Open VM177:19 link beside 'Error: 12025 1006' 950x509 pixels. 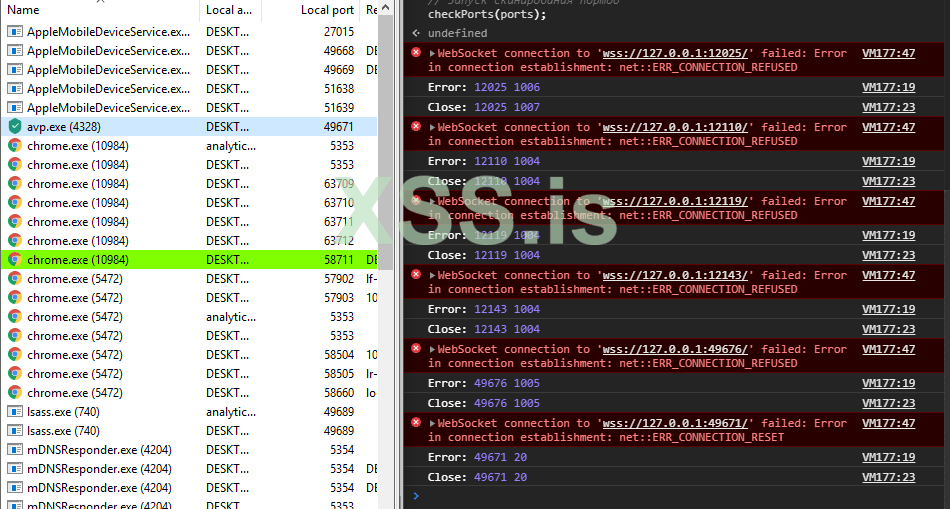point(888,87)
